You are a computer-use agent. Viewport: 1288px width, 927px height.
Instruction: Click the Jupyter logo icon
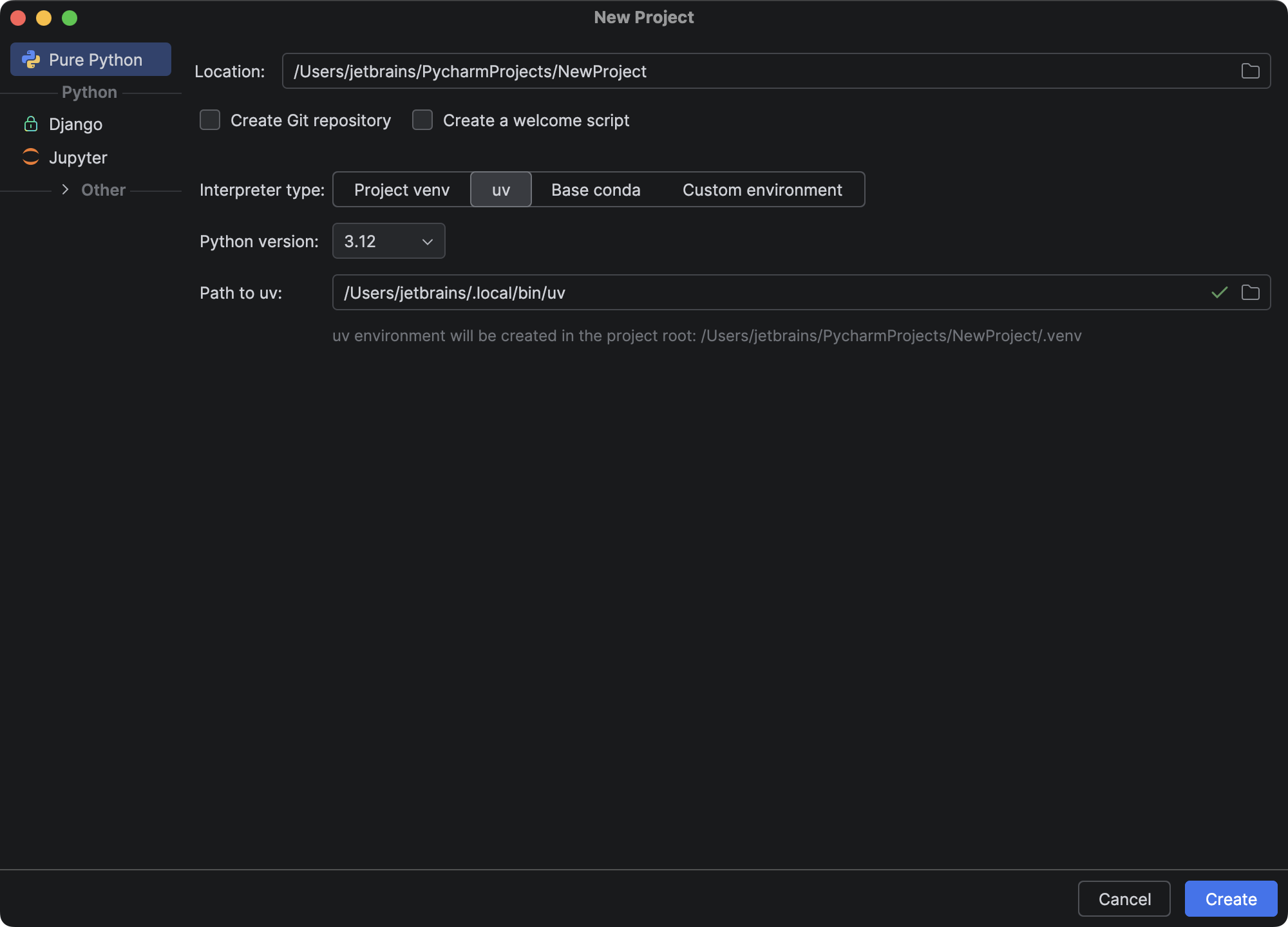click(x=30, y=157)
